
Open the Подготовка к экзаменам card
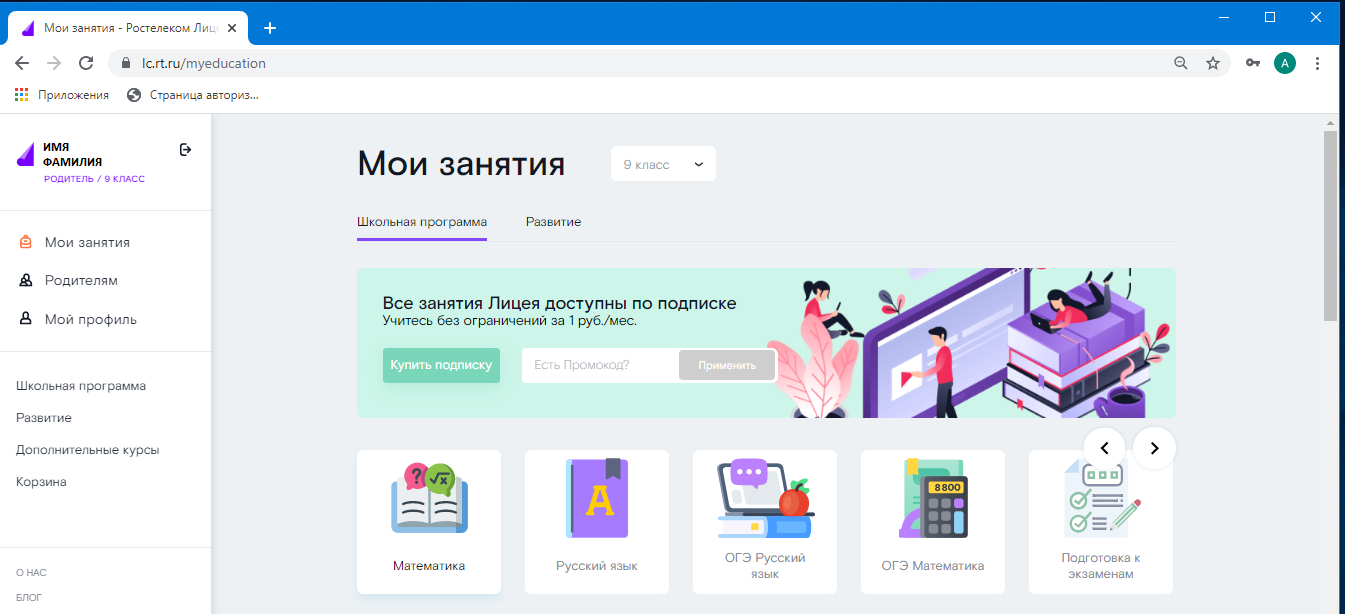(x=1101, y=521)
